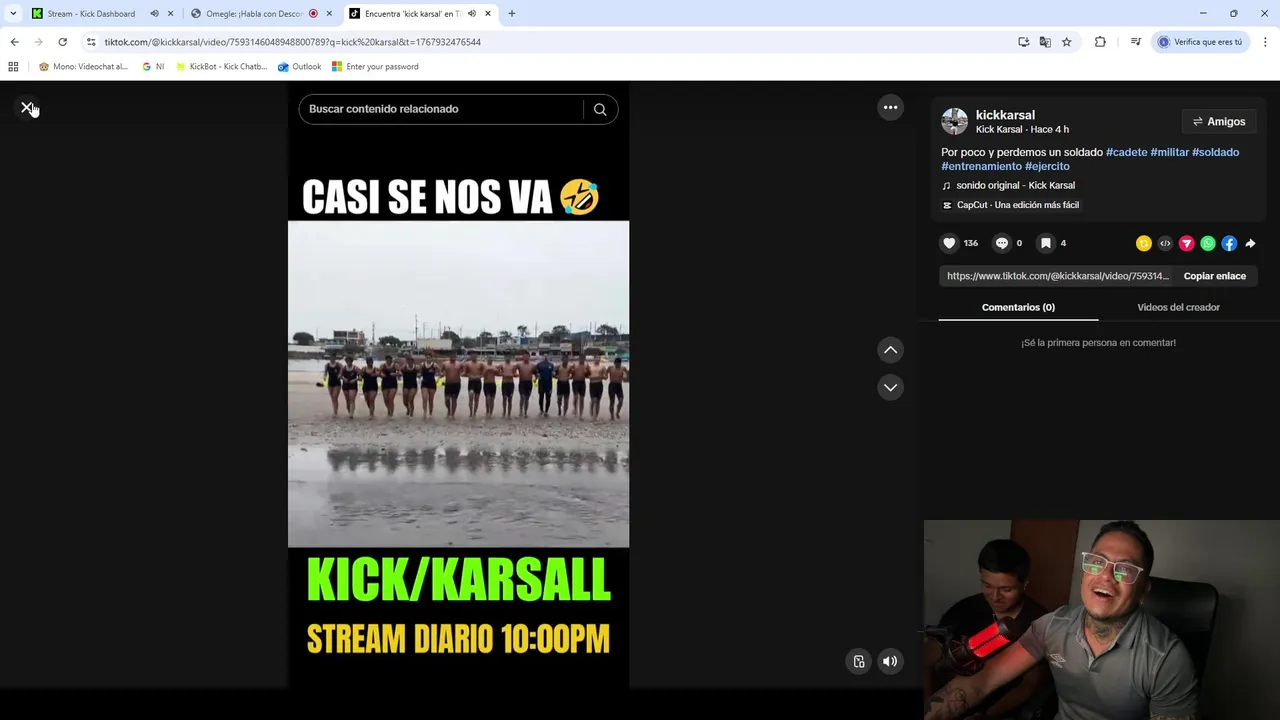Toggle auto-scroll icon beside volume button
Image resolution: width=1280 pixels, height=720 pixels.
(x=859, y=661)
